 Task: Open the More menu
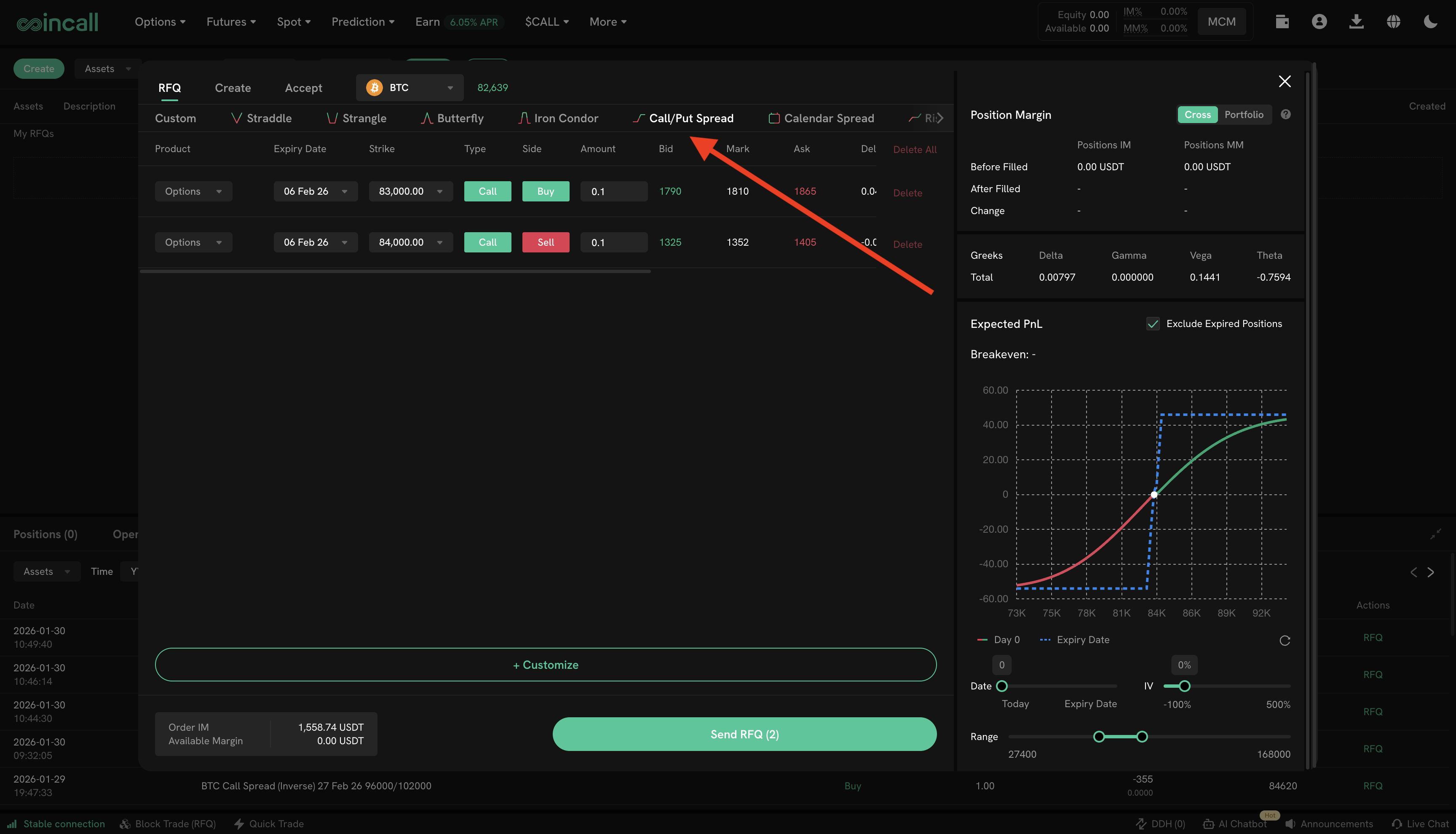pyautogui.click(x=608, y=22)
